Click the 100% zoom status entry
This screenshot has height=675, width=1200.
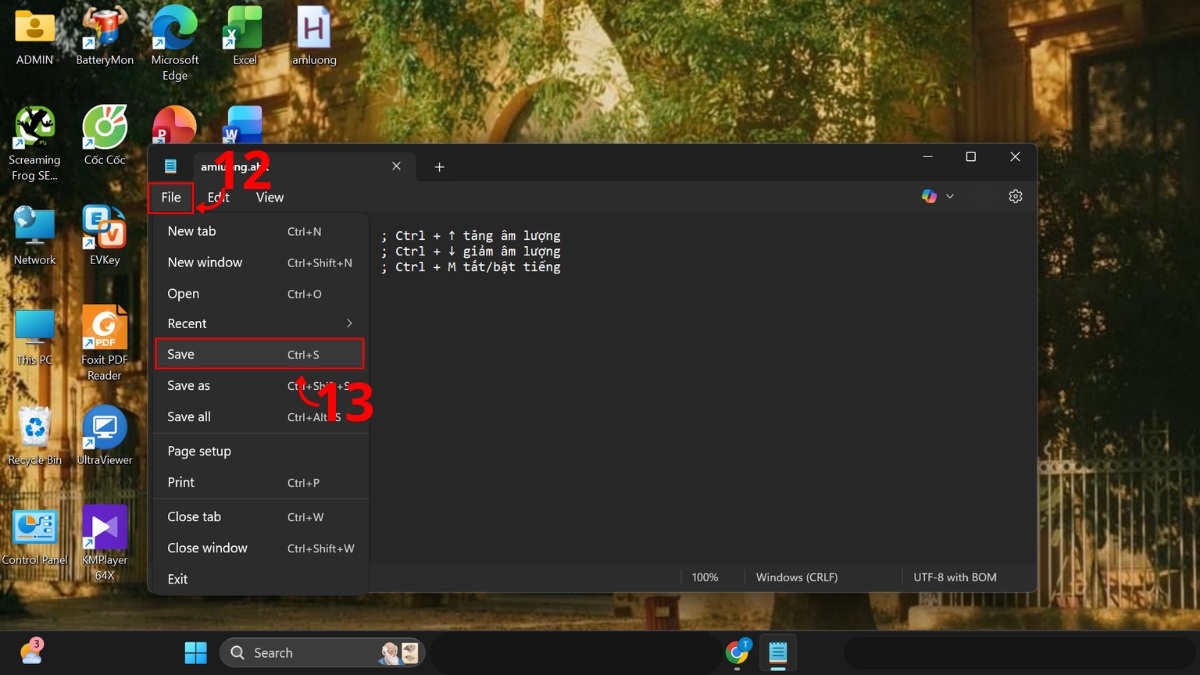click(705, 577)
